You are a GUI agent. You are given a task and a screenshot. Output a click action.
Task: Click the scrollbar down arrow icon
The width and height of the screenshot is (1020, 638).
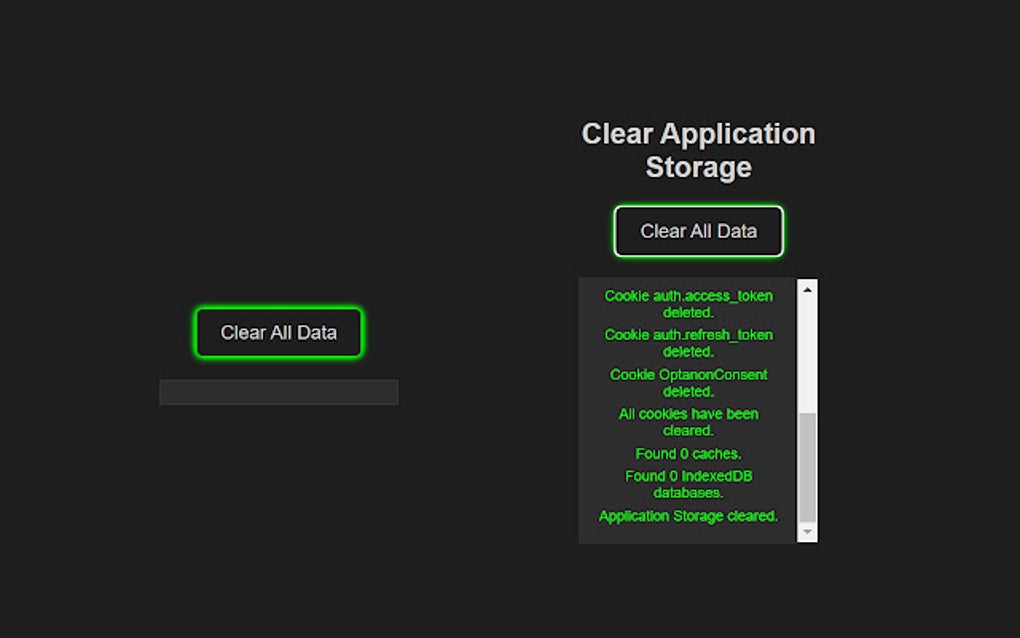coord(806,531)
